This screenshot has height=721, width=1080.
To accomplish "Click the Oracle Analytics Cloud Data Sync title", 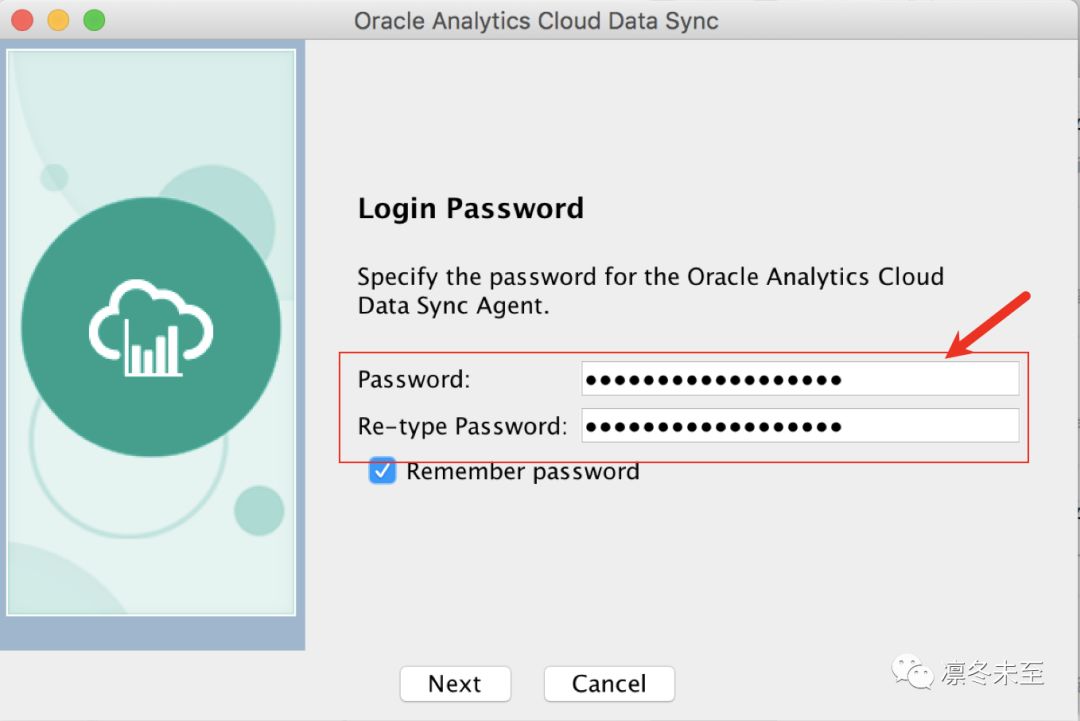I will click(536, 20).
